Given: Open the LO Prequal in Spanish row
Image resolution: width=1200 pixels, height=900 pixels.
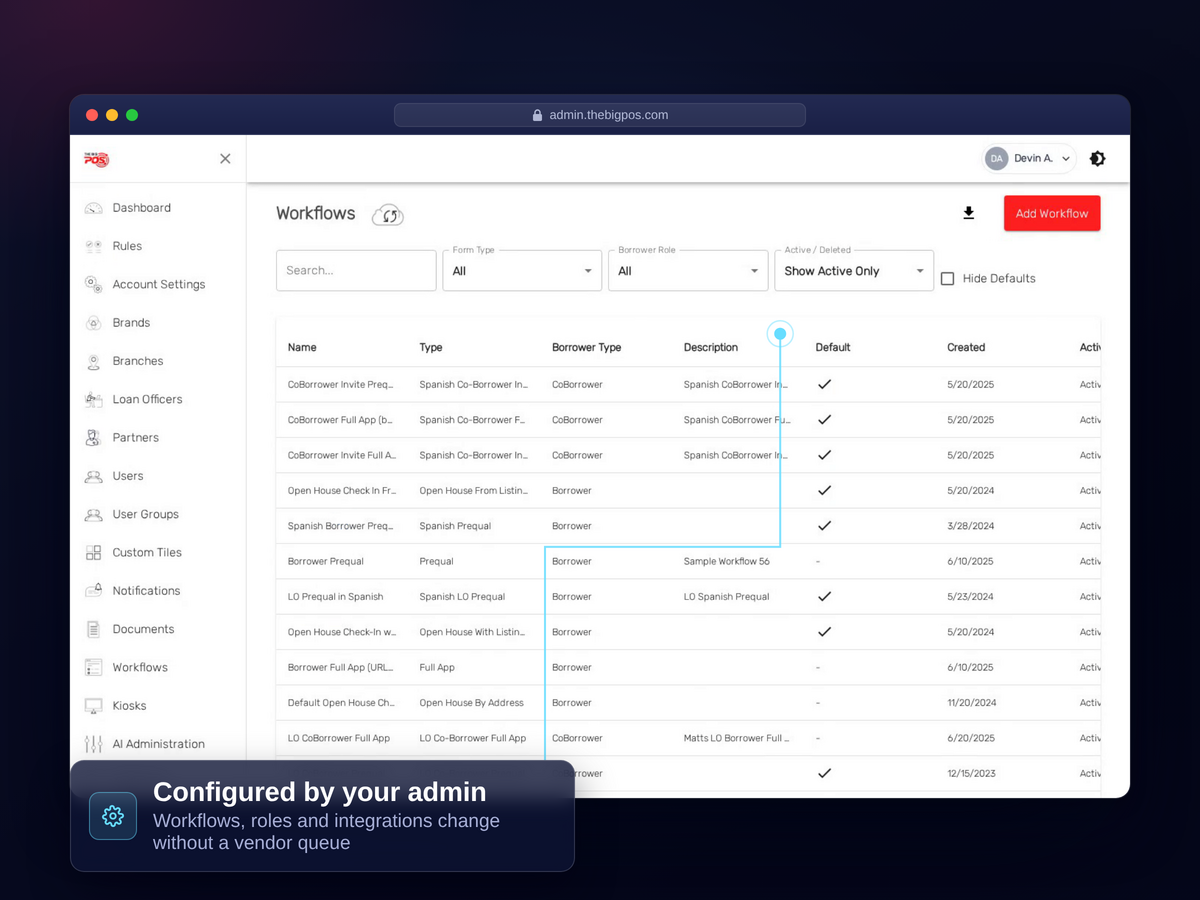Looking at the screenshot, I should 688,597.
